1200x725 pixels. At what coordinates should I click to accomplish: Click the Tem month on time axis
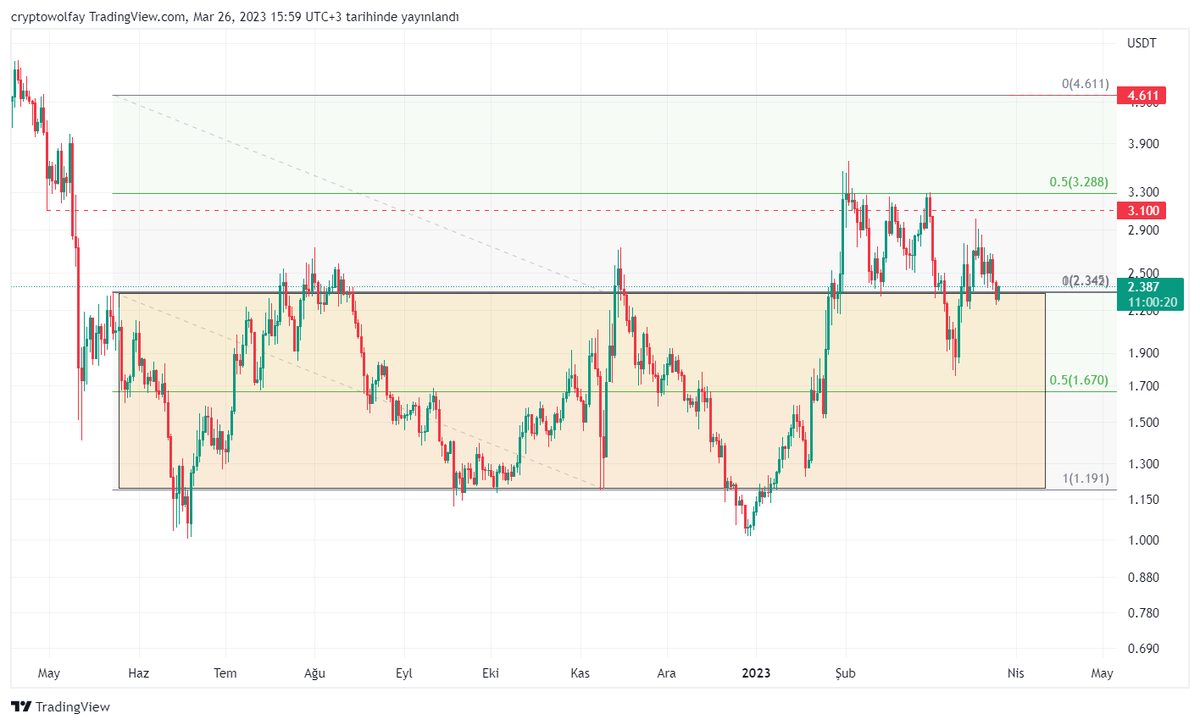click(x=226, y=673)
